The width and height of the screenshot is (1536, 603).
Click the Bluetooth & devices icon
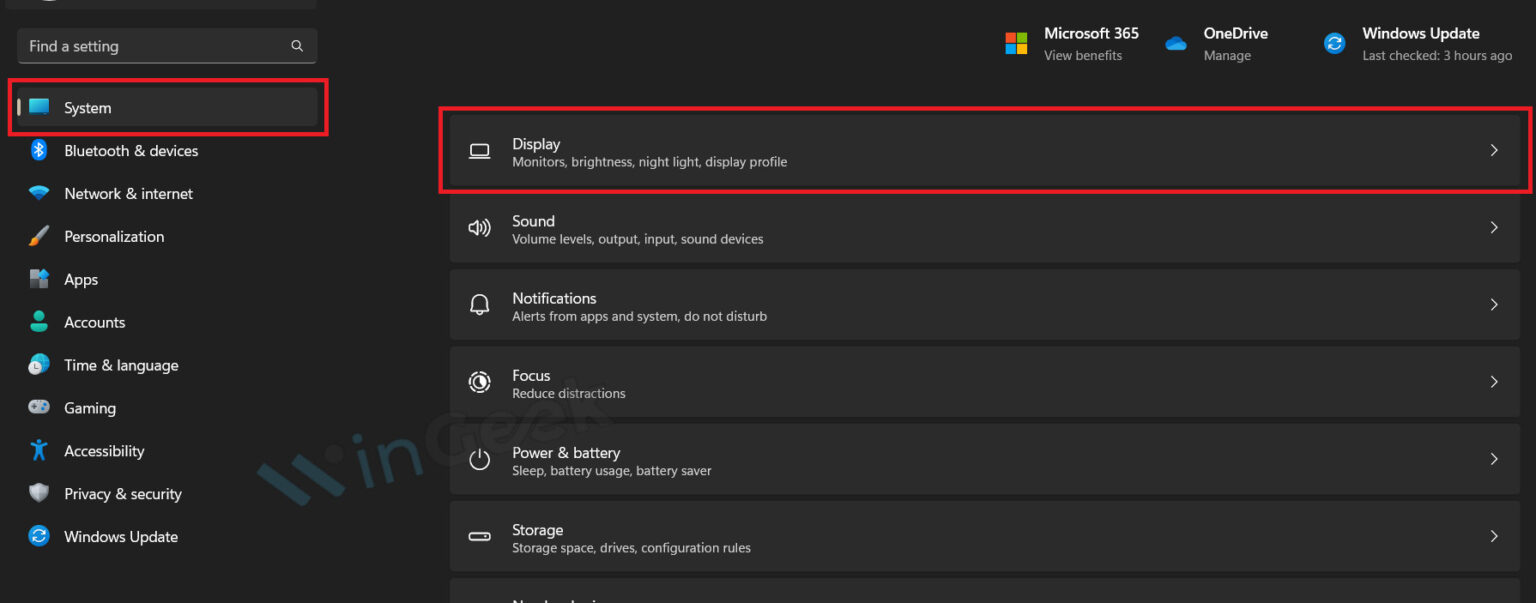(x=38, y=150)
